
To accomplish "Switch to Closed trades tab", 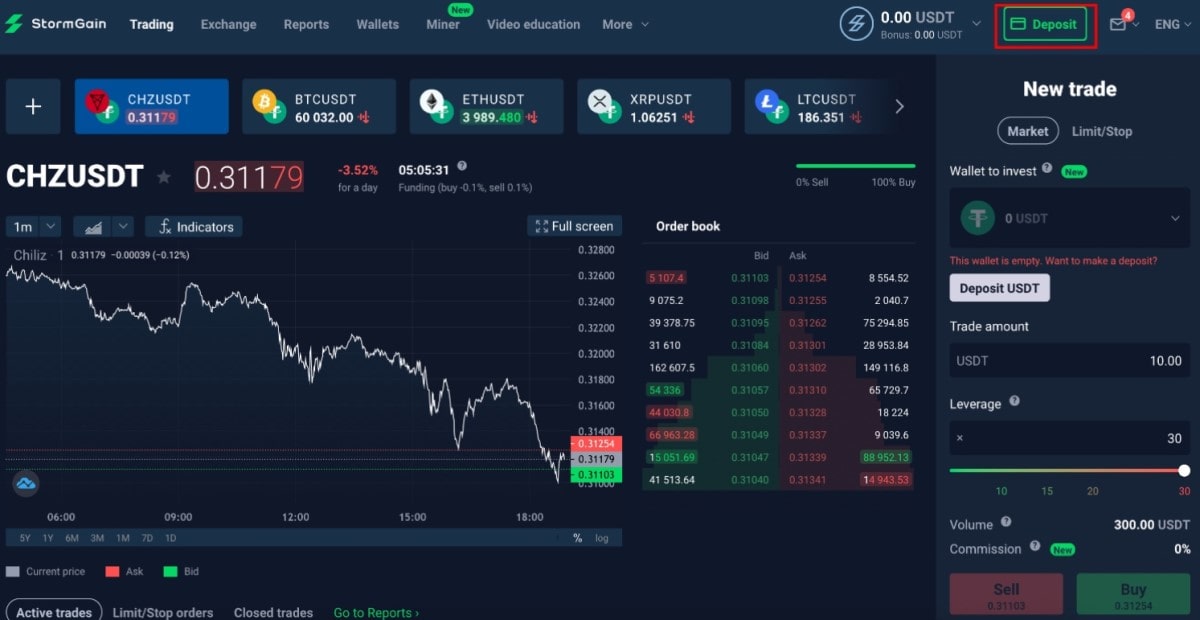I will coord(273,612).
